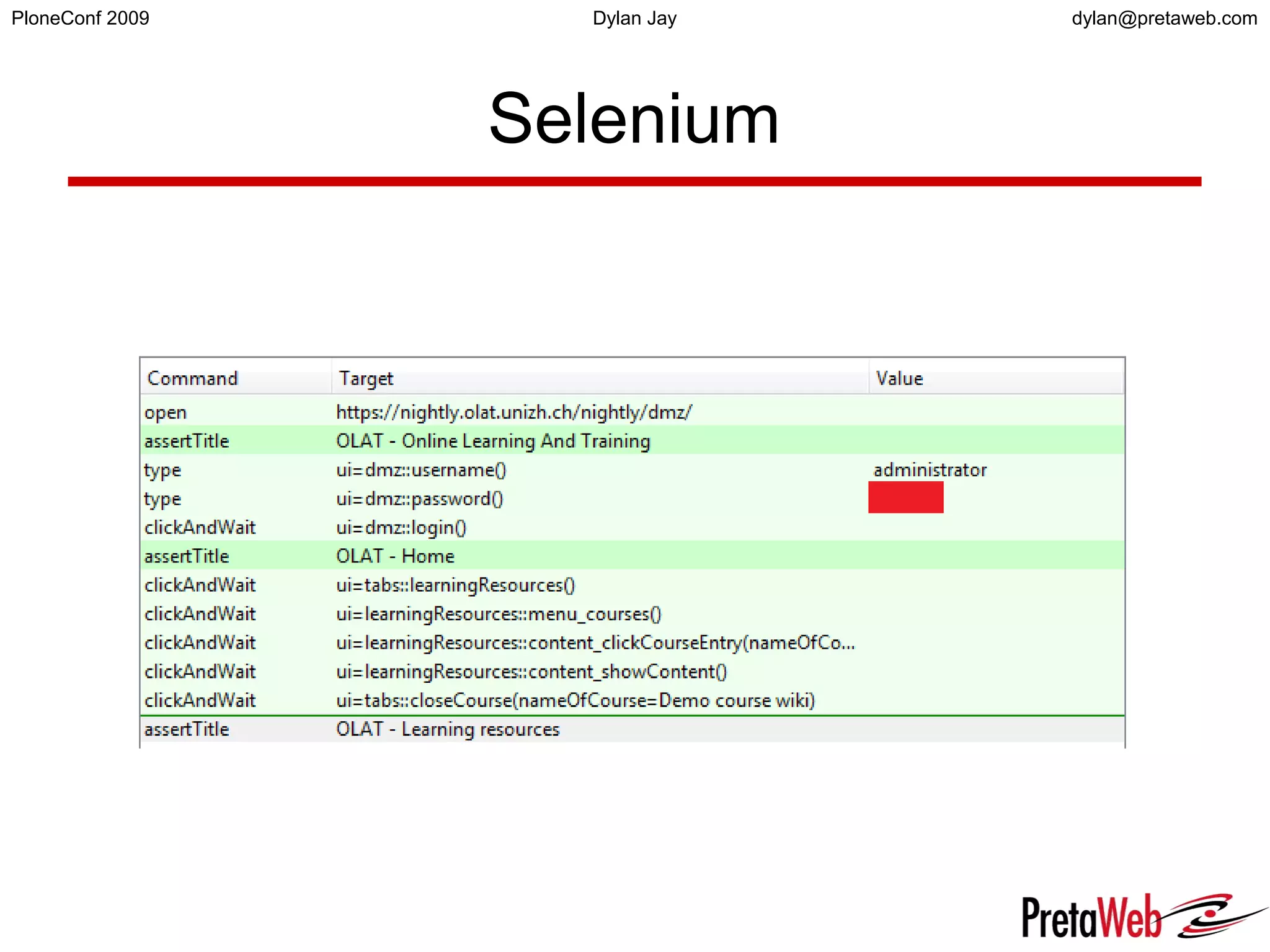The height and width of the screenshot is (952, 1270).
Task: Select the assertTitle OLAT - Home row
Action: (x=395, y=556)
